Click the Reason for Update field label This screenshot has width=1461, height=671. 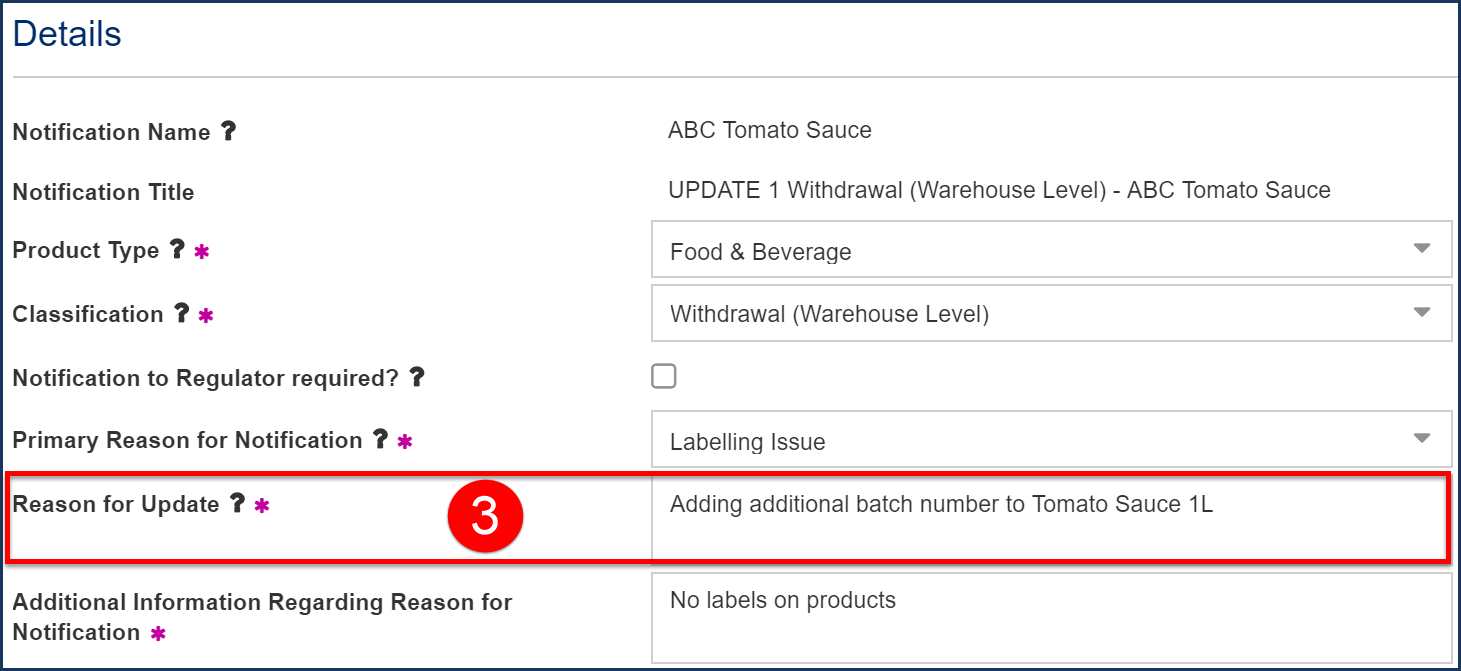tap(116, 504)
